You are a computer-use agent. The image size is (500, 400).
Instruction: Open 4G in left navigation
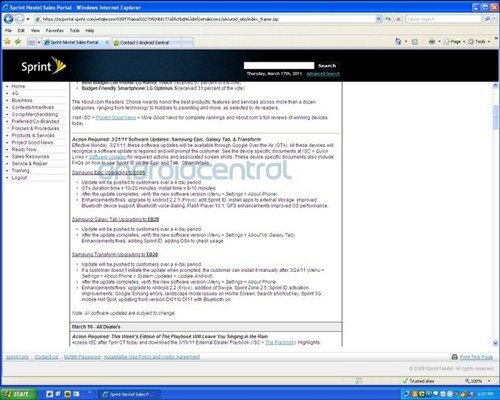tap(15, 93)
